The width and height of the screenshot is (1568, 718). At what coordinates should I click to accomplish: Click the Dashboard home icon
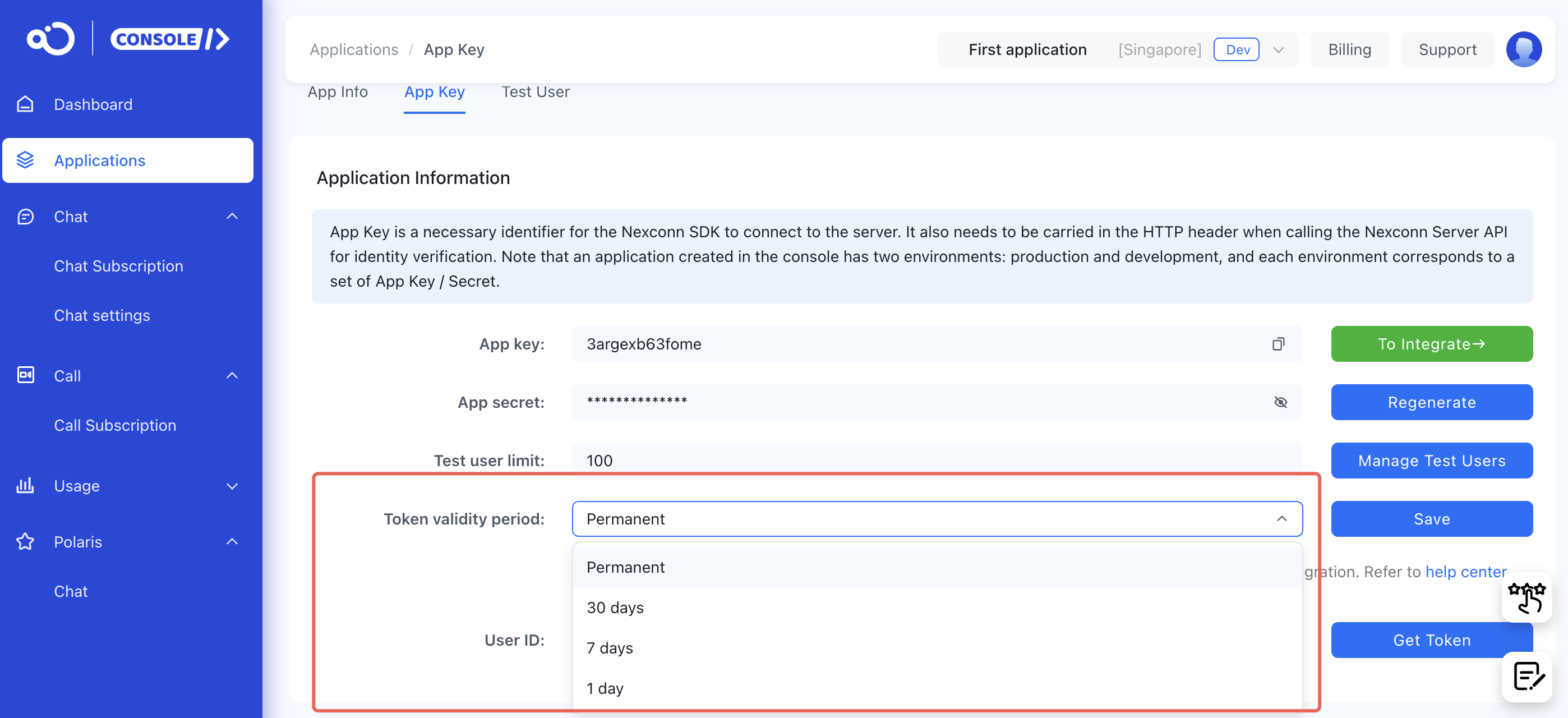pyautogui.click(x=25, y=104)
